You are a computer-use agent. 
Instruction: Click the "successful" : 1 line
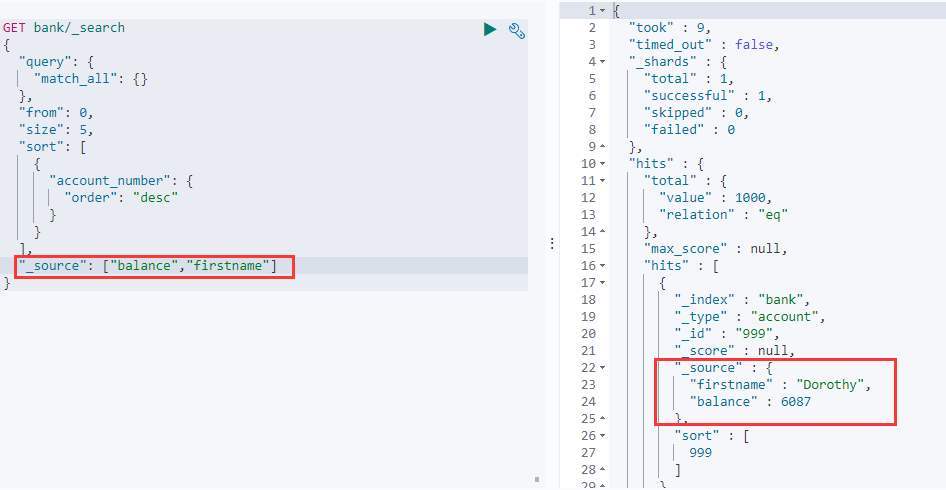pos(707,95)
